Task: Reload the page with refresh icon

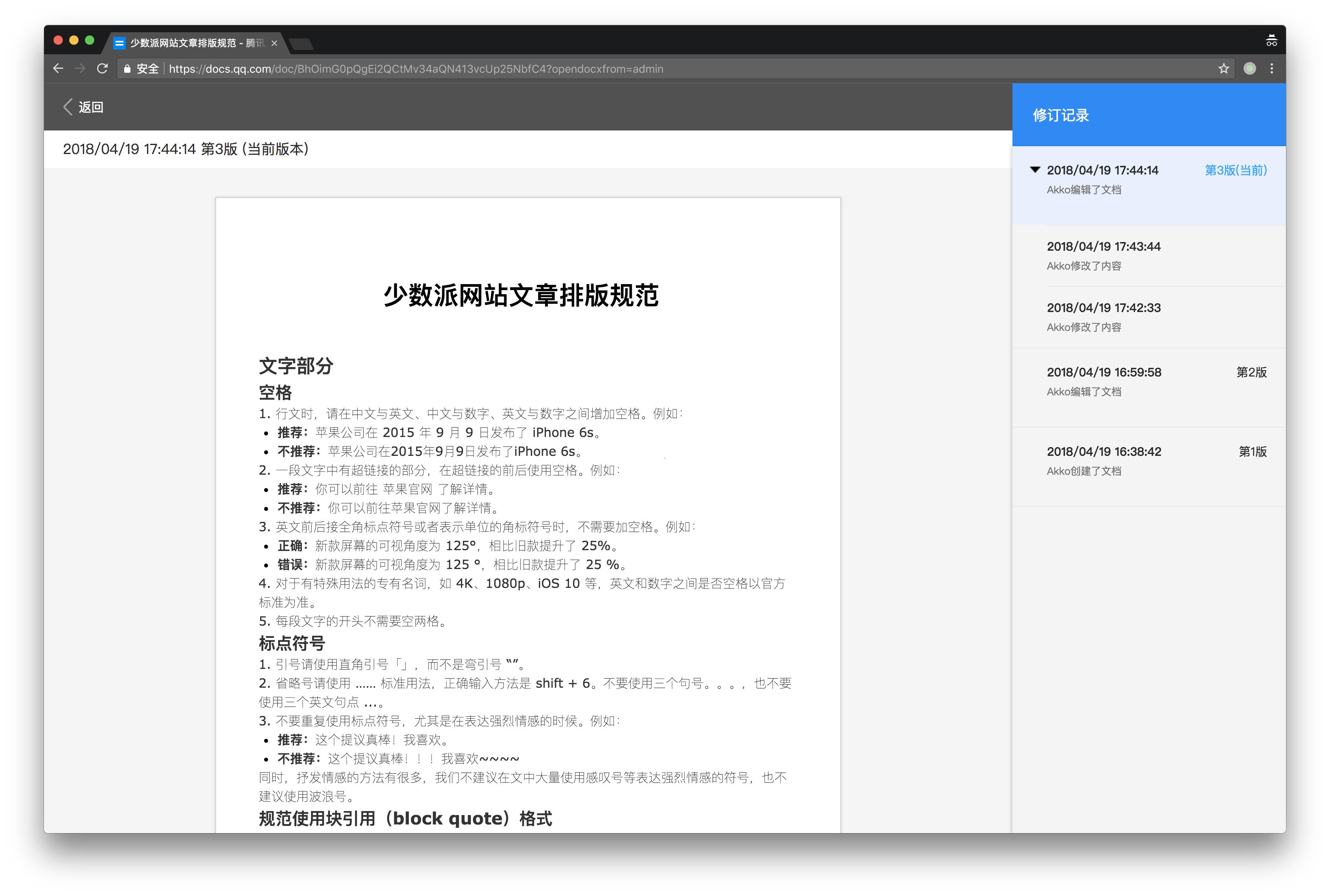Action: (x=102, y=68)
